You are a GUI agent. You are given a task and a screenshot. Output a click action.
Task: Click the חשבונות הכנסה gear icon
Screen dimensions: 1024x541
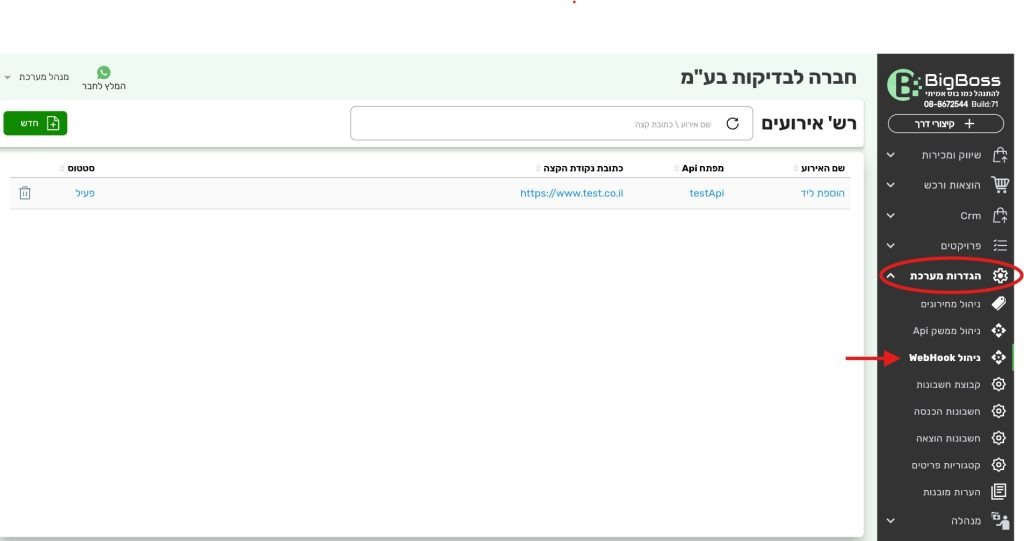(x=999, y=411)
